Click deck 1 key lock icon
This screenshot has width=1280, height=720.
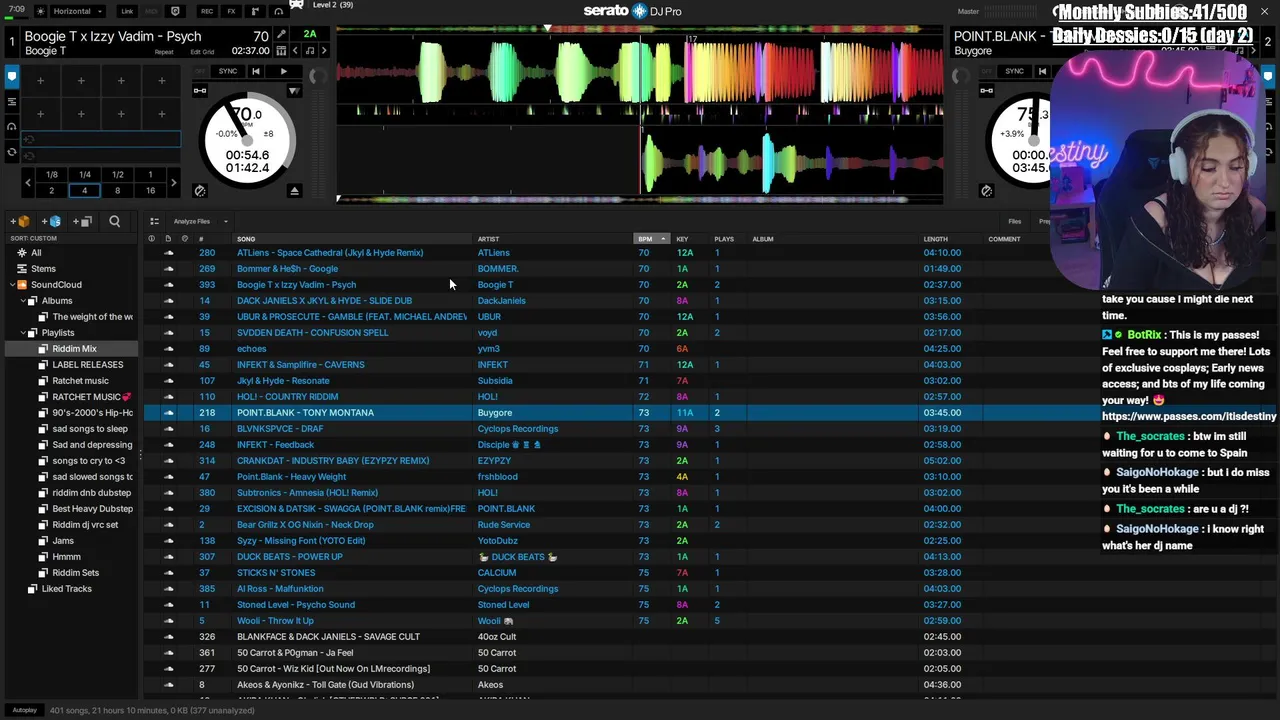pos(200,91)
